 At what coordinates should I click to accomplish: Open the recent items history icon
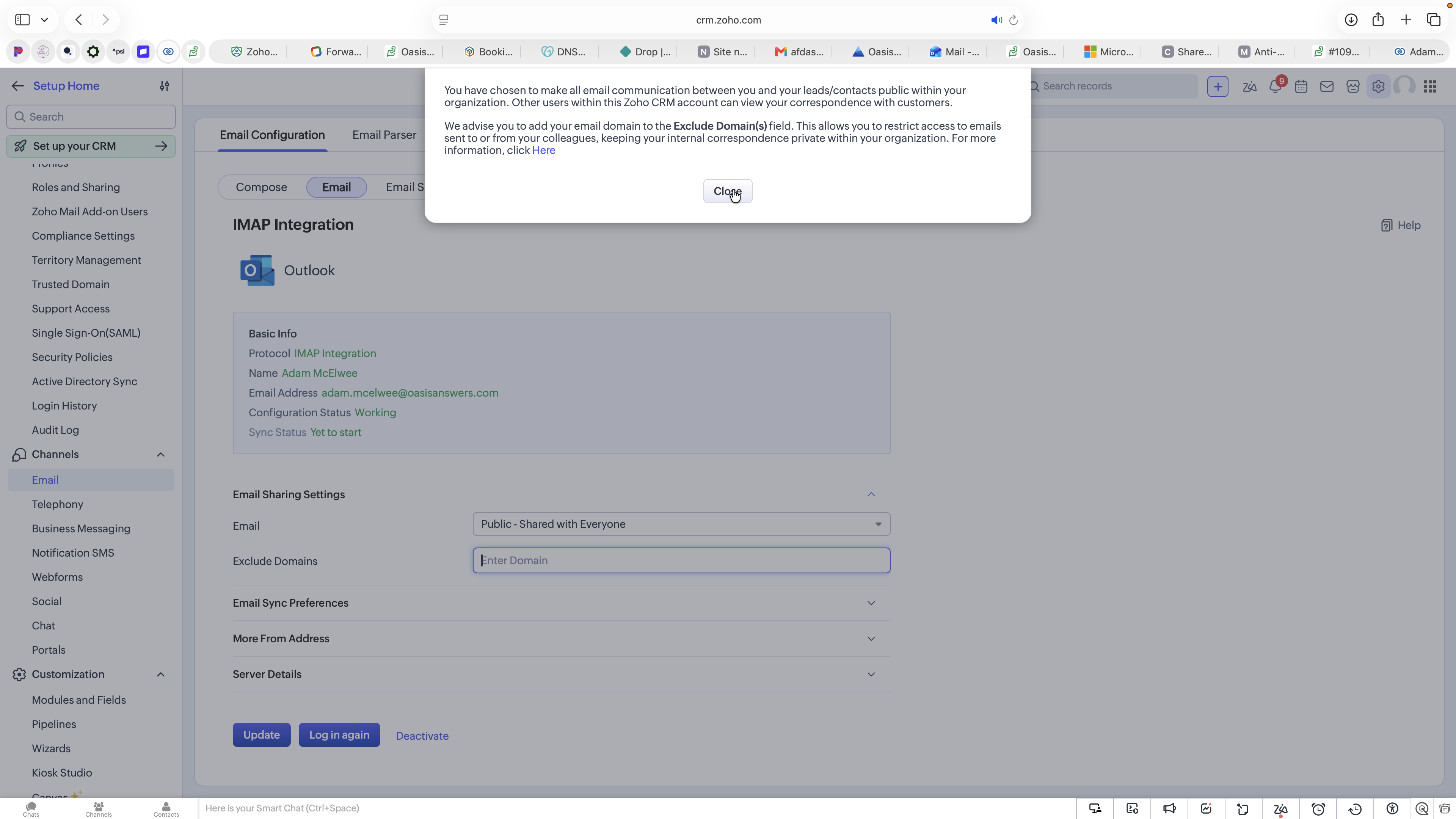coord(1355,809)
